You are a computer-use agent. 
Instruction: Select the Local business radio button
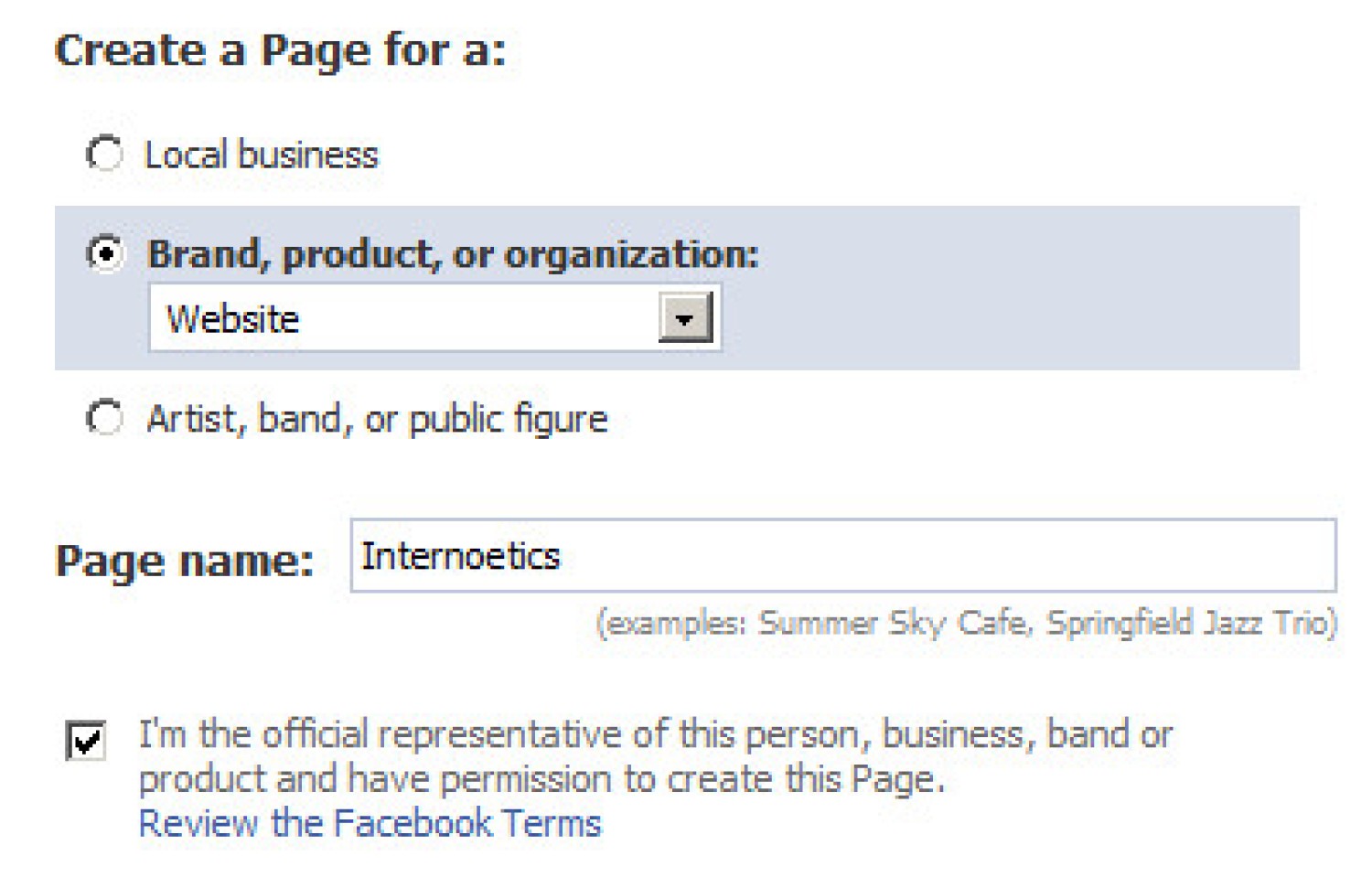click(104, 154)
